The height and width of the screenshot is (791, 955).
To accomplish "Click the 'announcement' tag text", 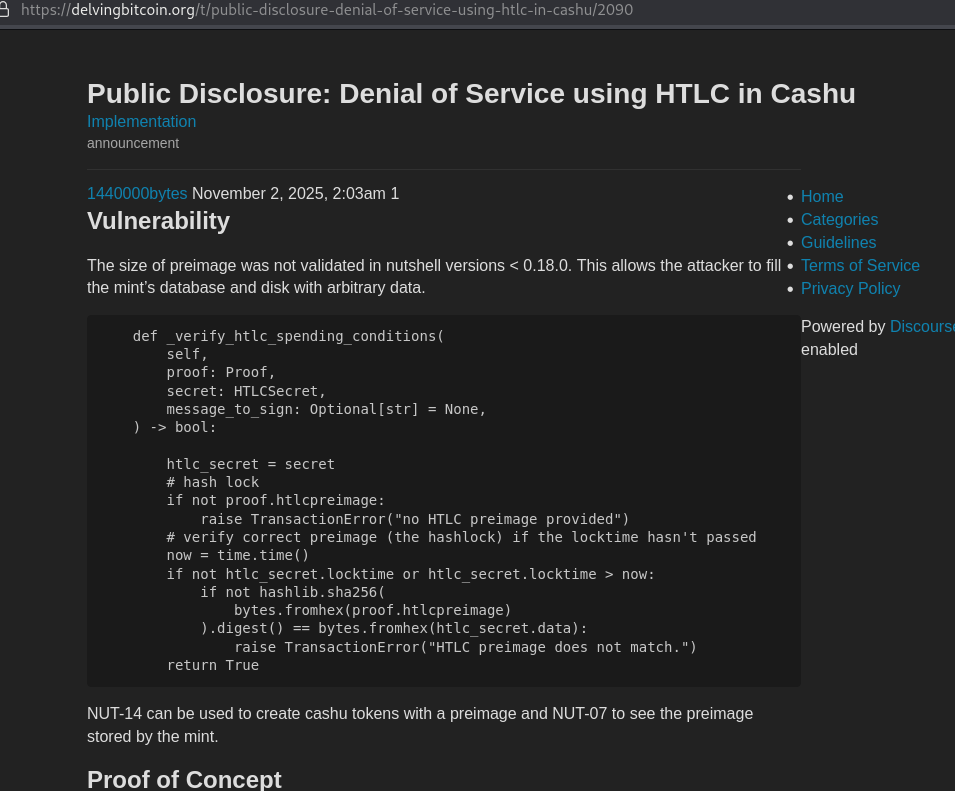I will pyautogui.click(x=133, y=143).
